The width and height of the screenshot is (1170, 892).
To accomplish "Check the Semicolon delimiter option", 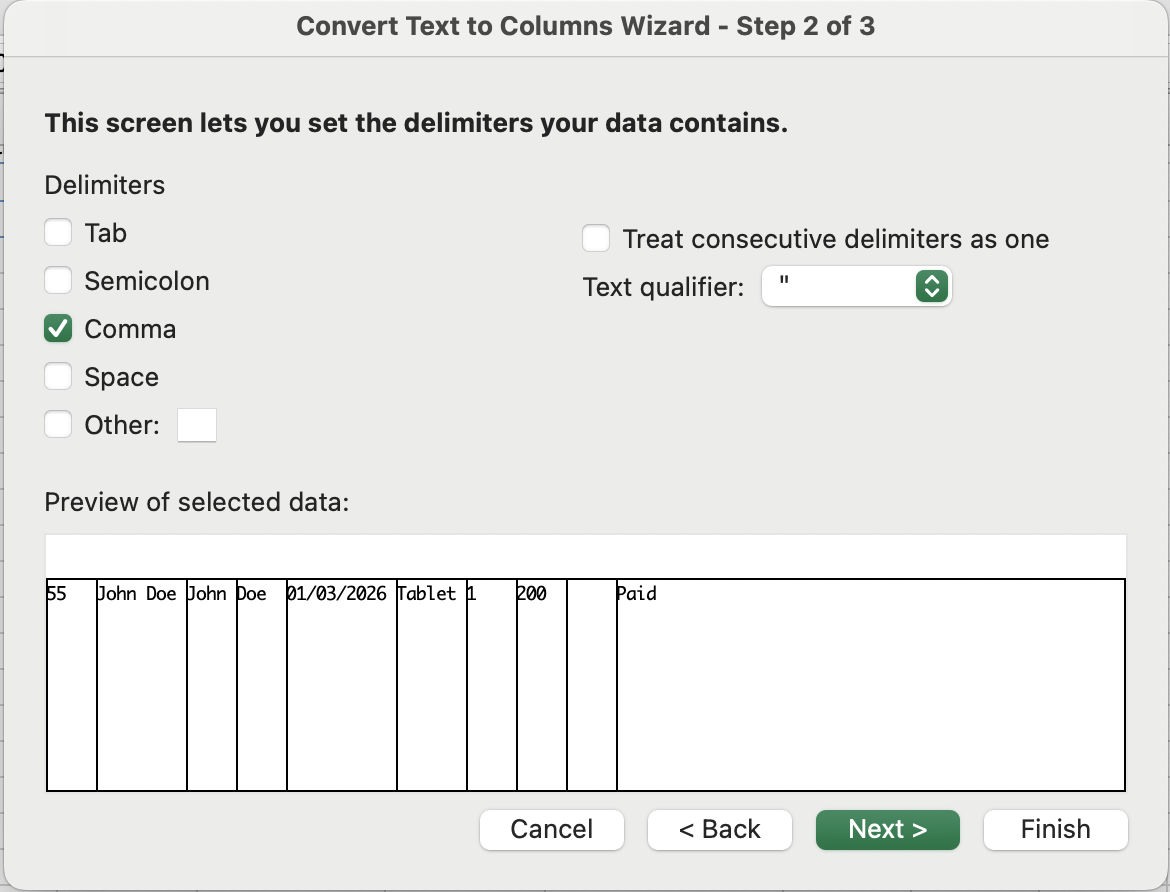I will [x=58, y=281].
